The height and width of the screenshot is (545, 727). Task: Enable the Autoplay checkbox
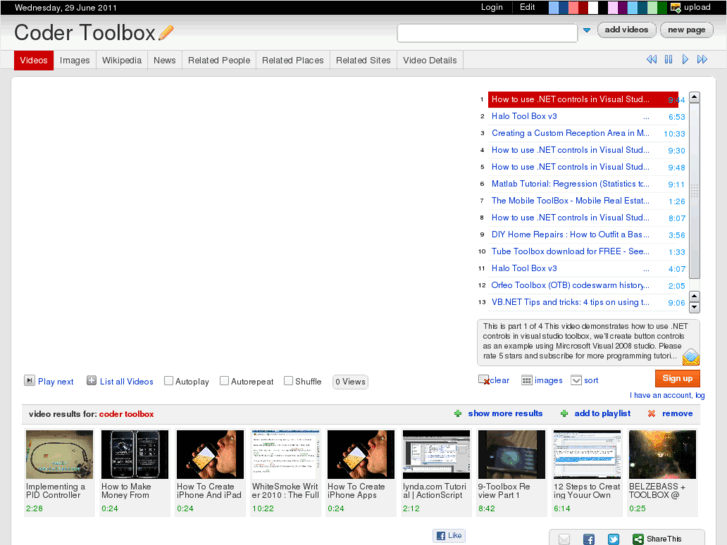(x=169, y=381)
